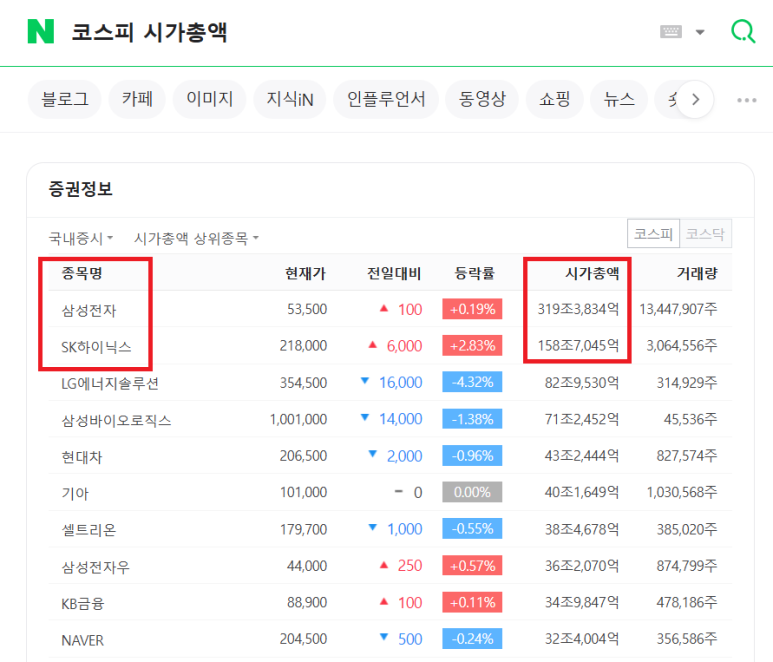Open the NAVER stock link

82,640
